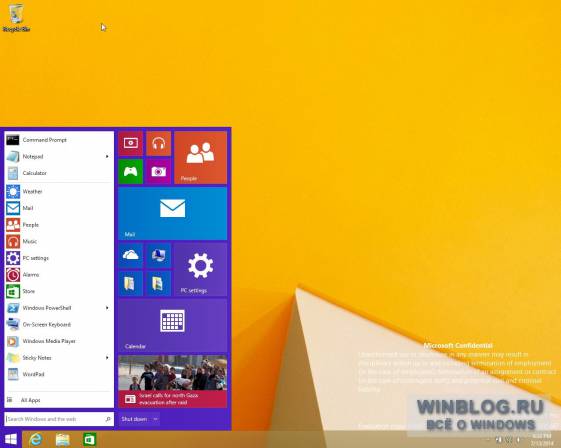
Task: Open the wide Calendar tile
Action: [172, 326]
